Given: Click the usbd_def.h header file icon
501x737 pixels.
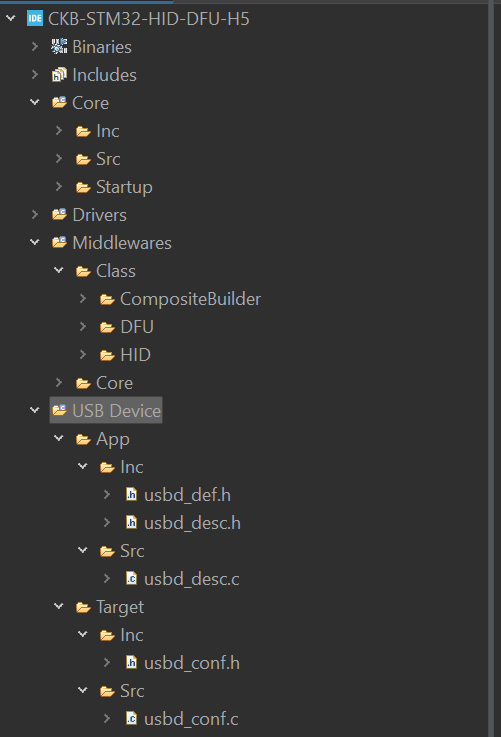Looking at the screenshot, I should (x=132, y=494).
